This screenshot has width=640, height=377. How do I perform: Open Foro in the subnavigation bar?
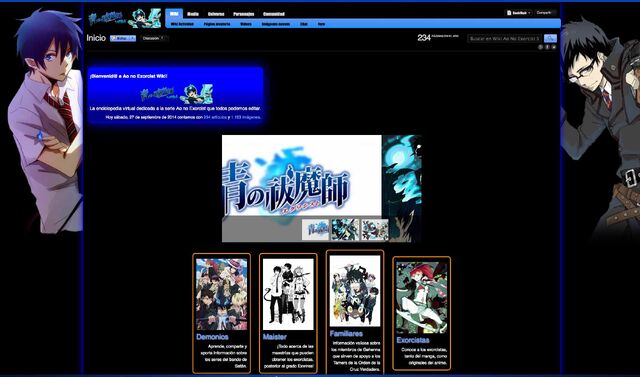[322, 24]
